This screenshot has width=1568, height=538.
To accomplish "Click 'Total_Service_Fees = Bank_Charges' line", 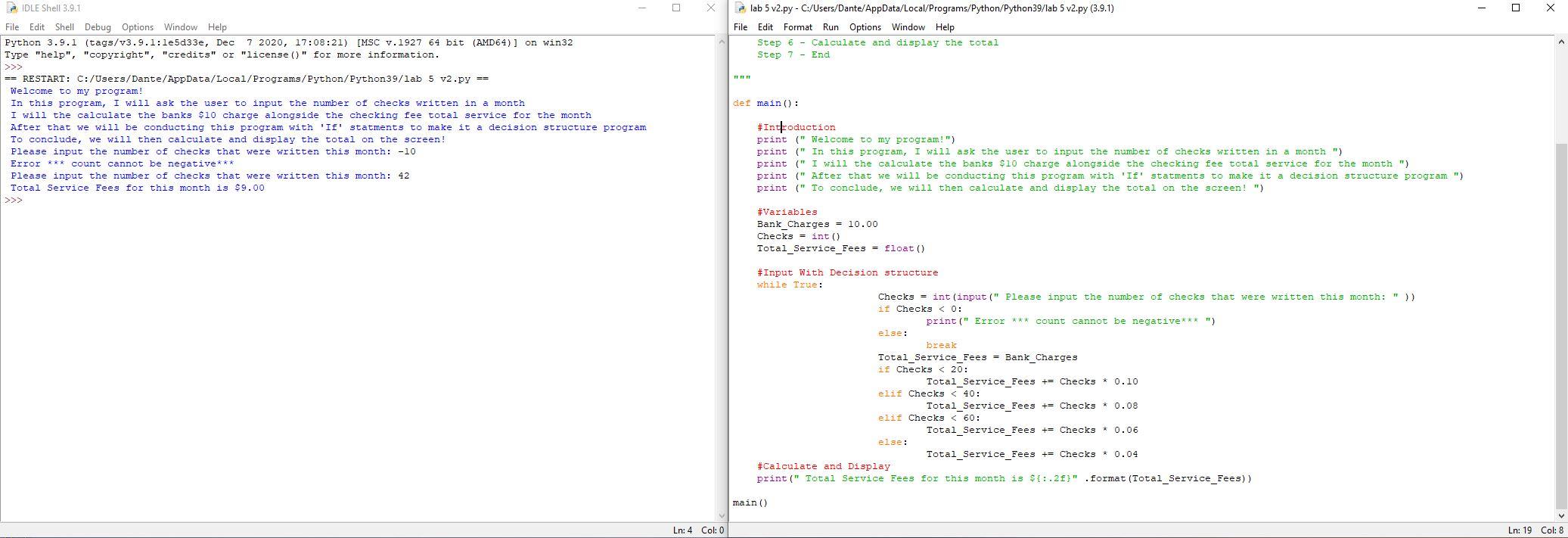I will 977,357.
